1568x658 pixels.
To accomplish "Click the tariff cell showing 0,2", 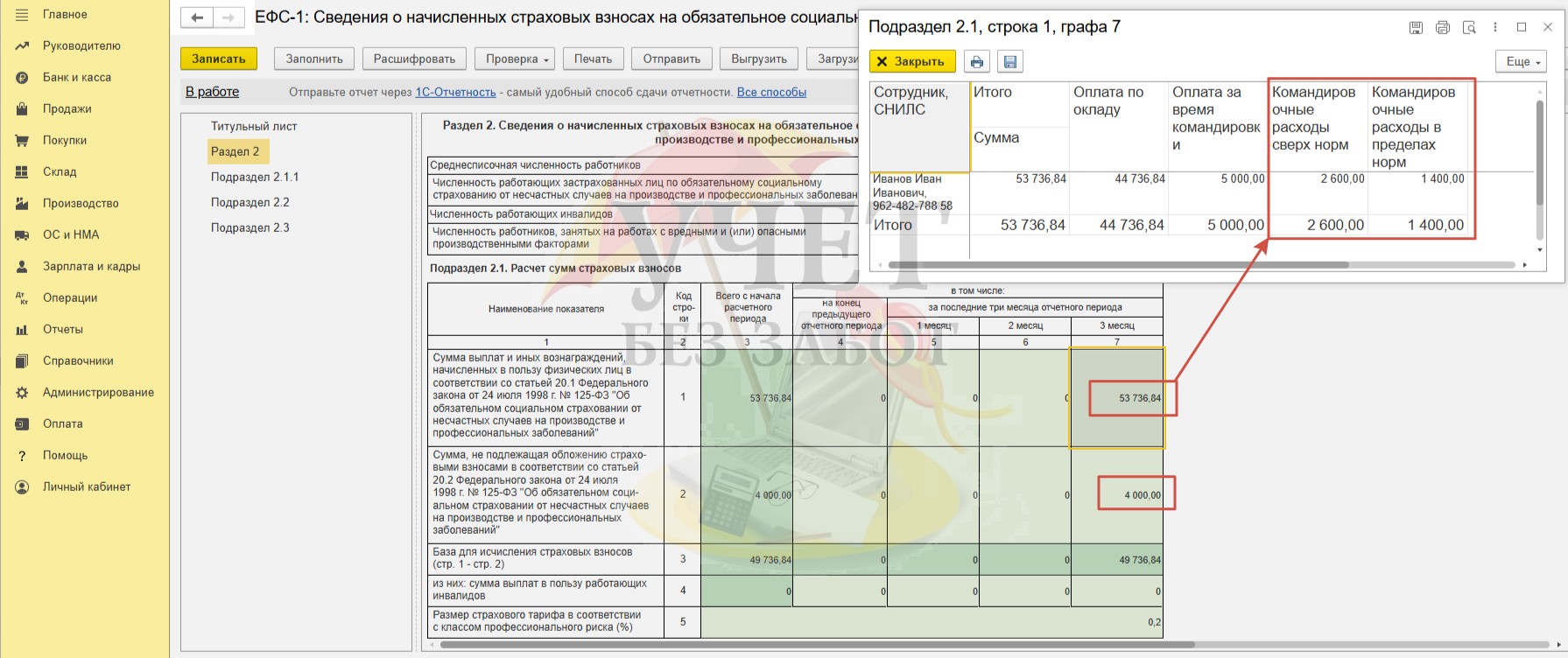I will (932, 622).
